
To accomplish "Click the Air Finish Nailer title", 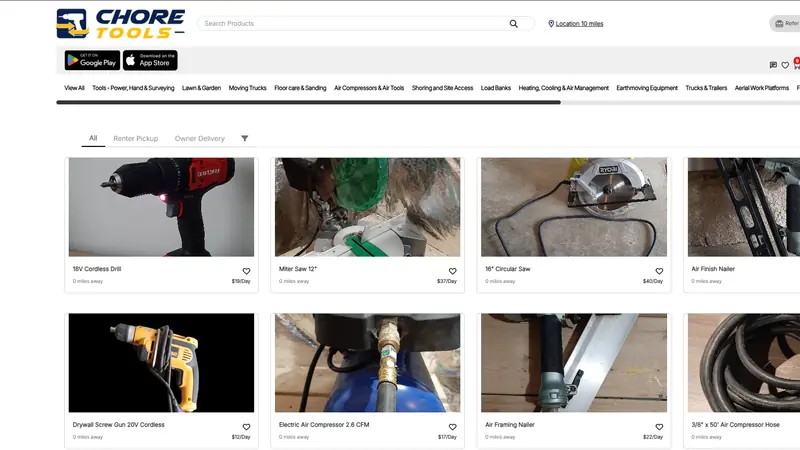I will coord(713,269).
